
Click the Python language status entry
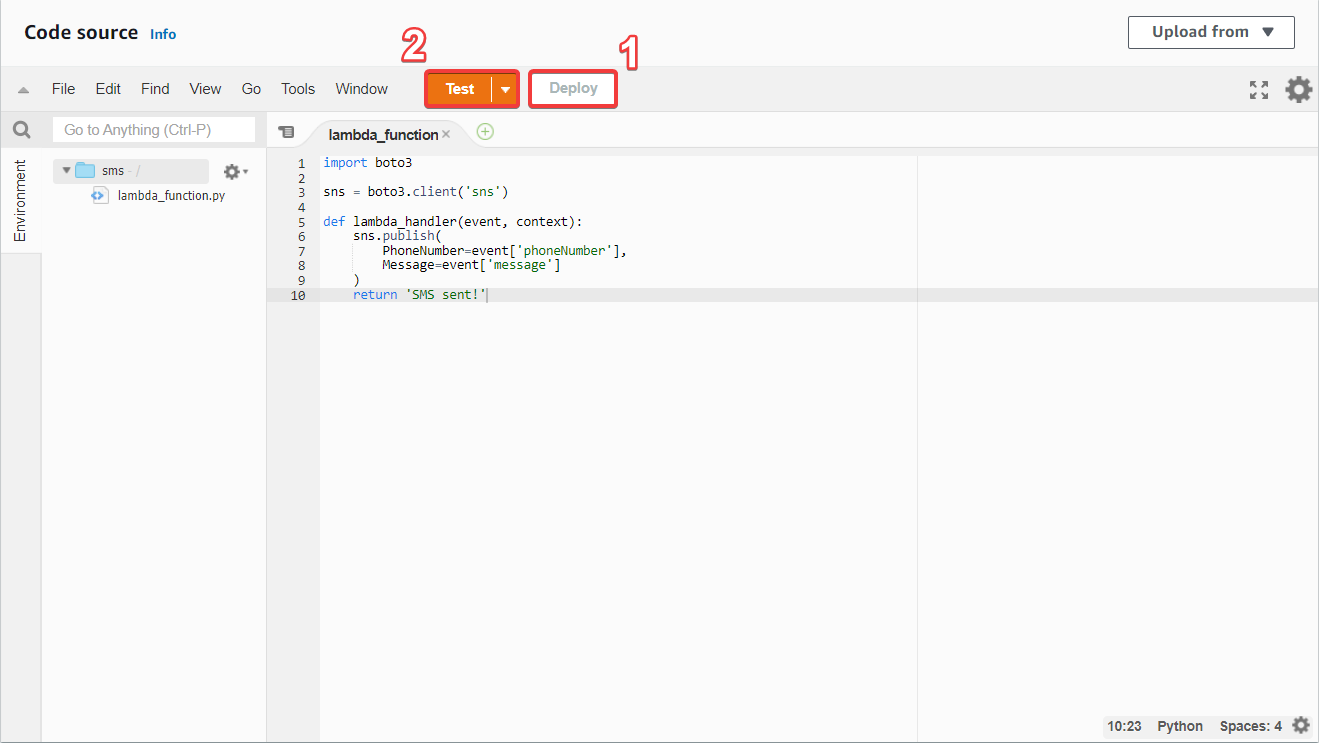click(1180, 726)
